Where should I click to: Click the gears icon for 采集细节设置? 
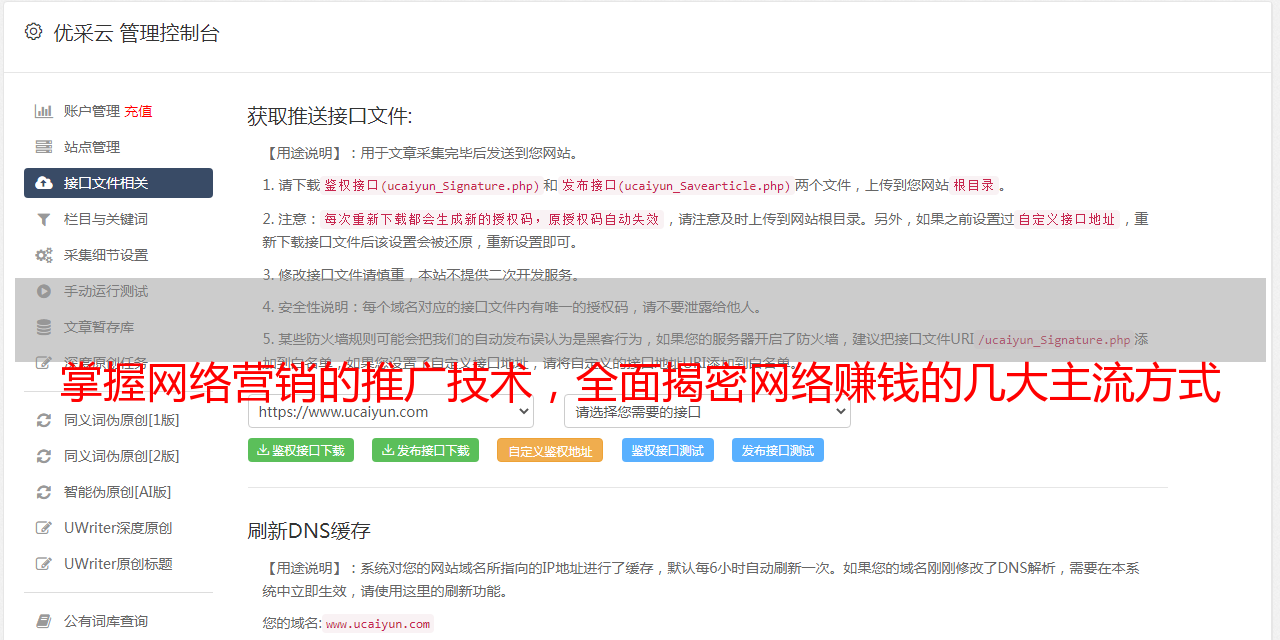[x=44, y=255]
